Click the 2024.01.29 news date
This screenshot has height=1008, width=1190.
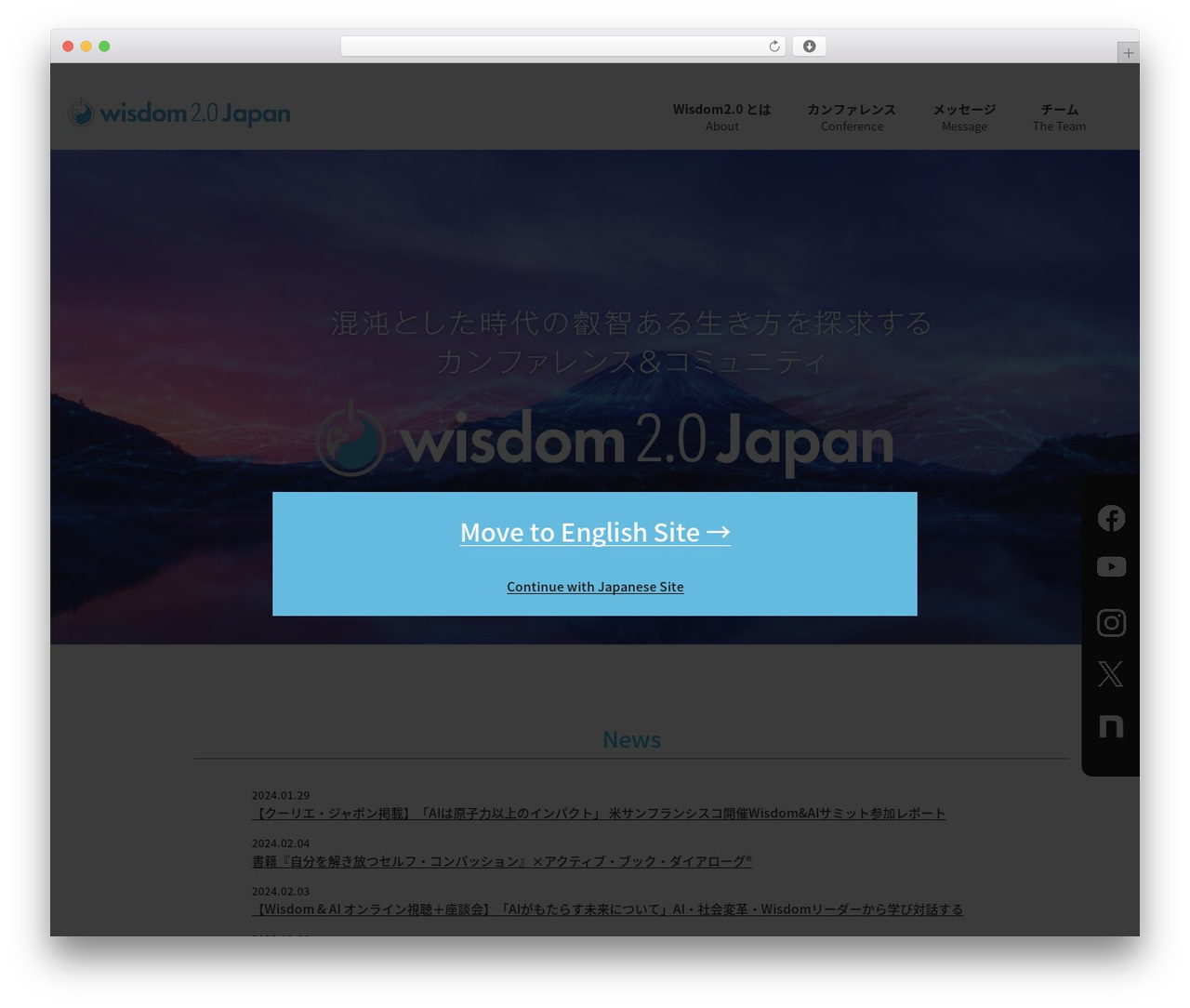click(x=281, y=796)
